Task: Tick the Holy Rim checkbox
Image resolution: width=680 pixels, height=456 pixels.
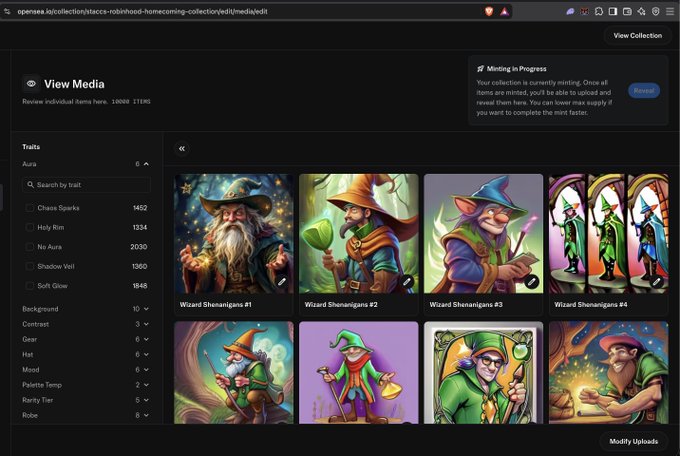Action: tap(29, 227)
